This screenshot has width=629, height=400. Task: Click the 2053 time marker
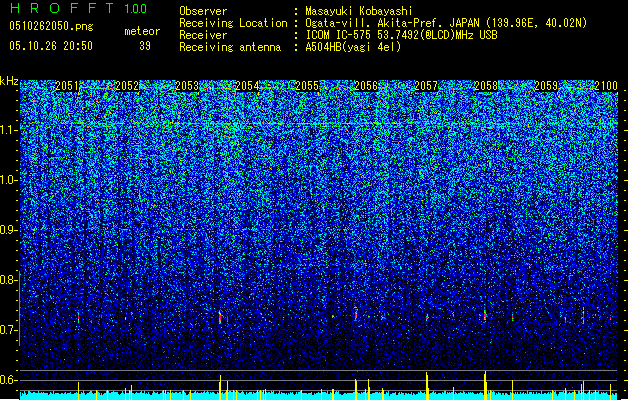tap(187, 86)
